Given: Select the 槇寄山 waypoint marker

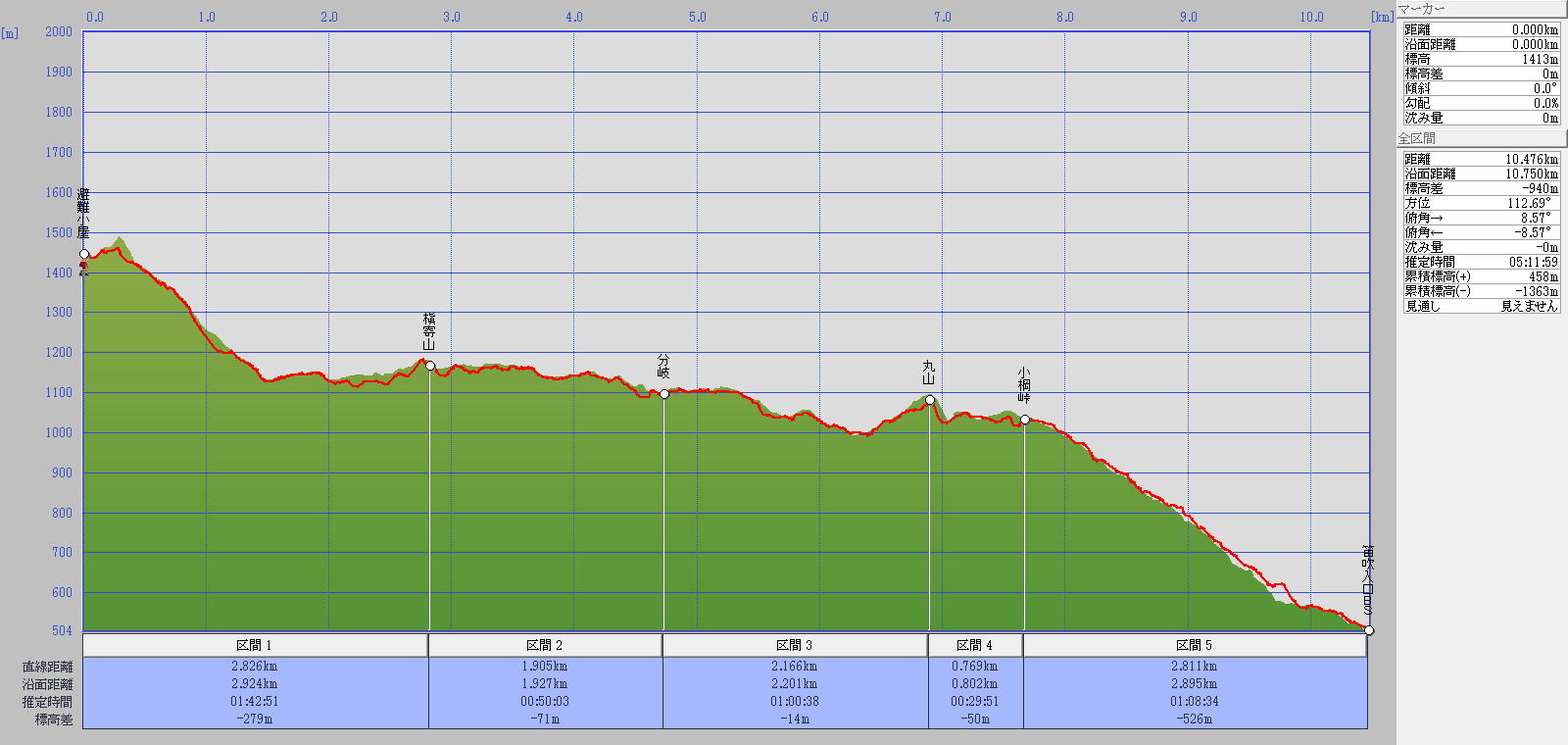Looking at the screenshot, I should pyautogui.click(x=430, y=366).
